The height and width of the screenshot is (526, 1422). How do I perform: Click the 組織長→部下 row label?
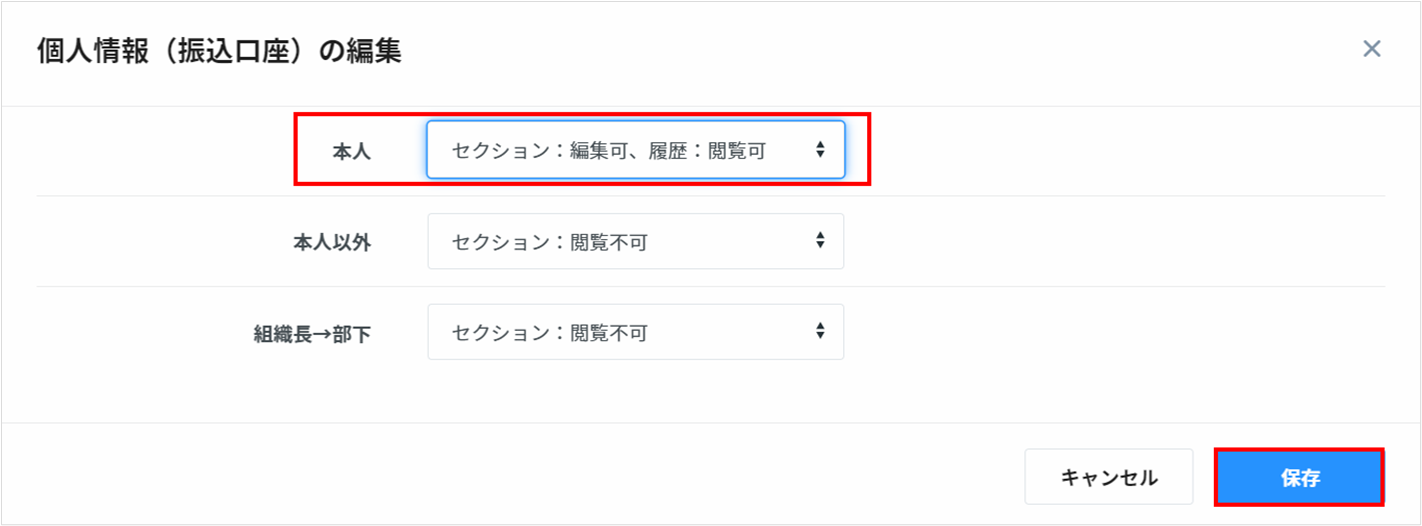(312, 334)
